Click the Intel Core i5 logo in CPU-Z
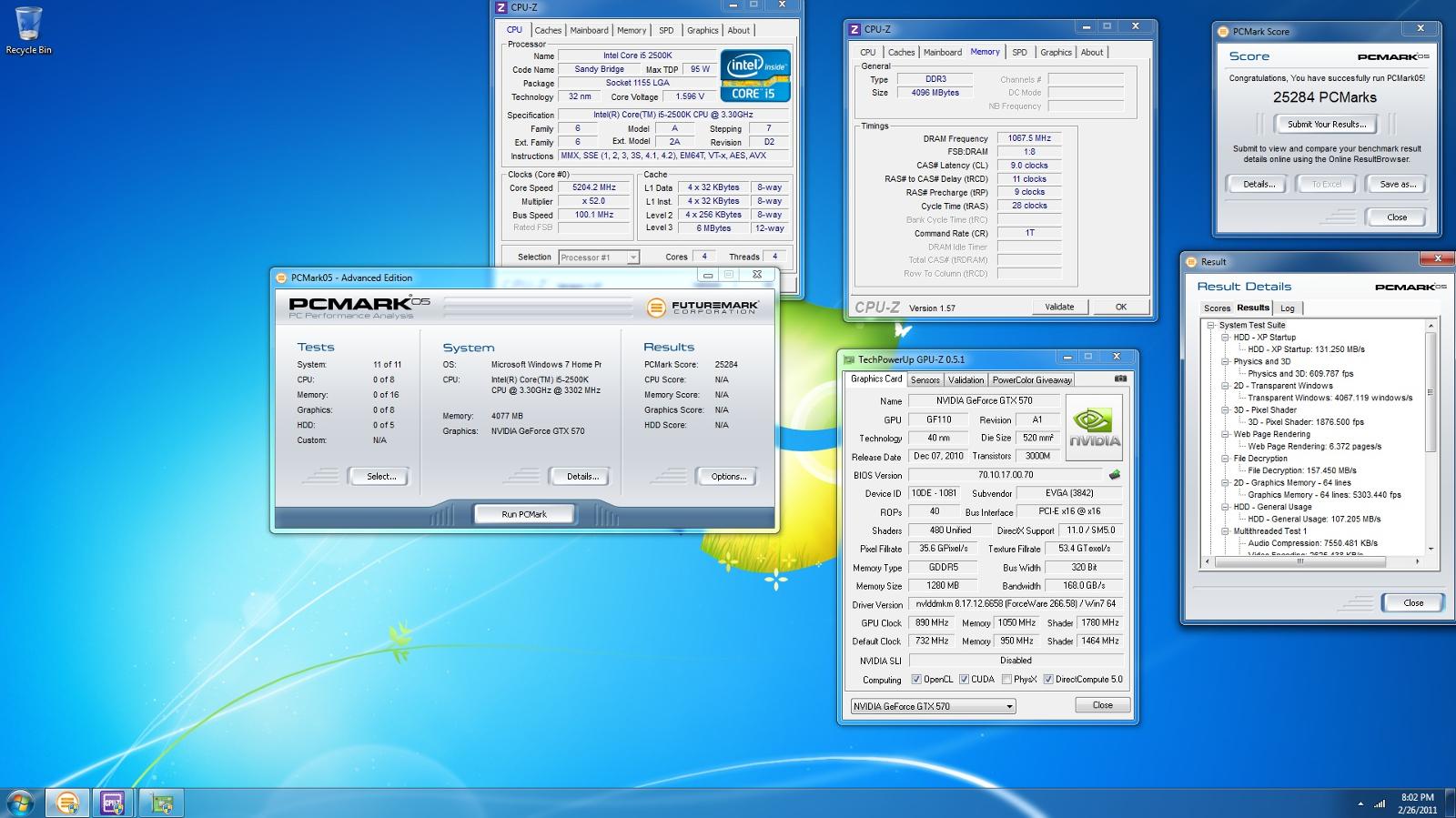 [754, 76]
